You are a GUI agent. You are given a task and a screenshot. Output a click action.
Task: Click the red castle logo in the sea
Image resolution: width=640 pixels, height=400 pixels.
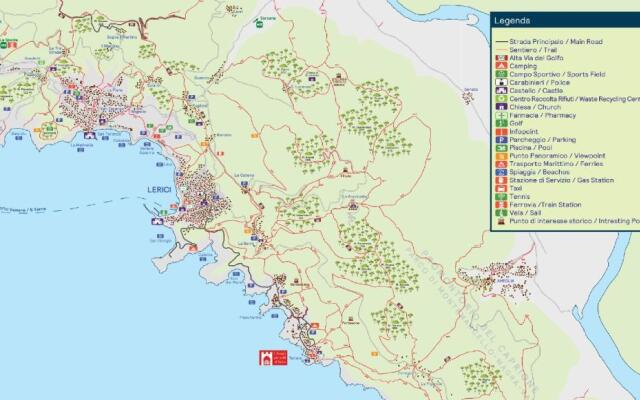point(266,357)
